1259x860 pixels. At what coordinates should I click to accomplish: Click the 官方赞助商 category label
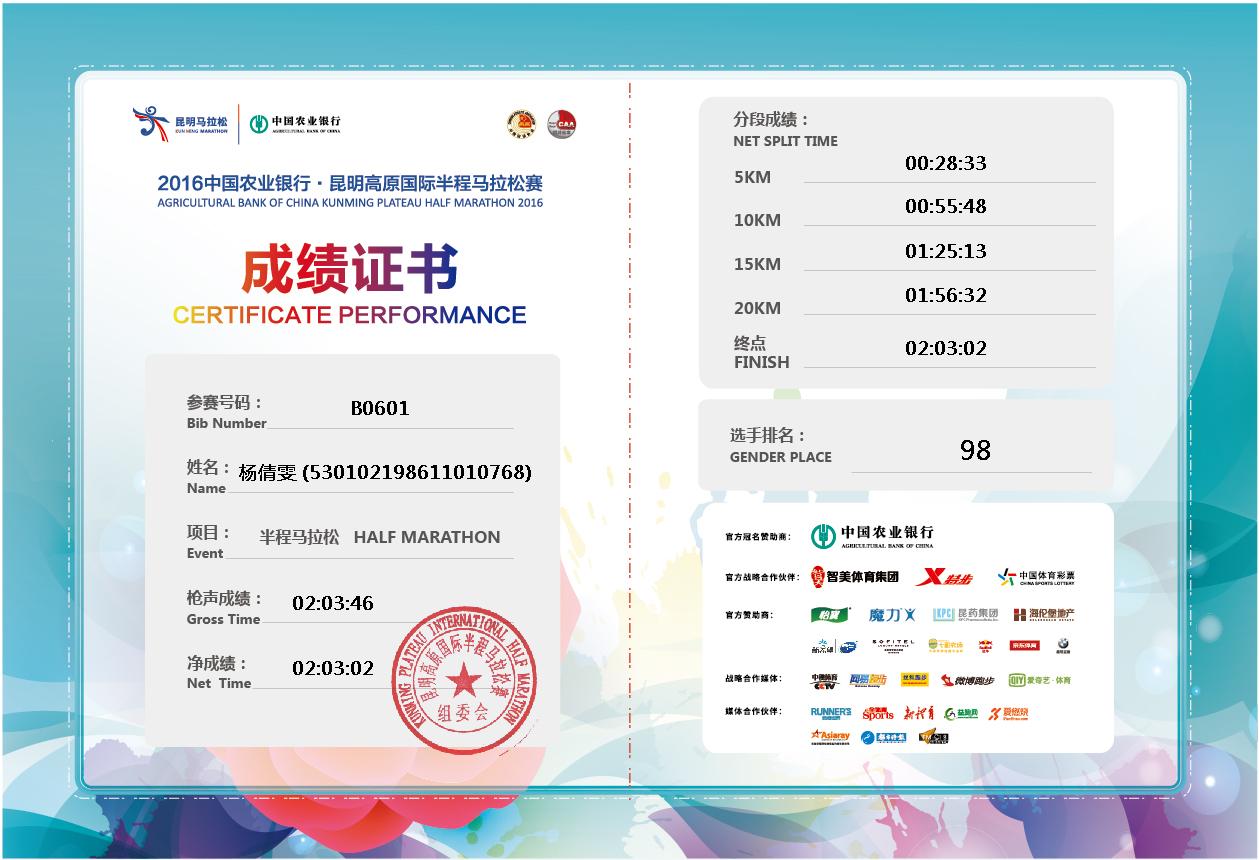(x=750, y=614)
